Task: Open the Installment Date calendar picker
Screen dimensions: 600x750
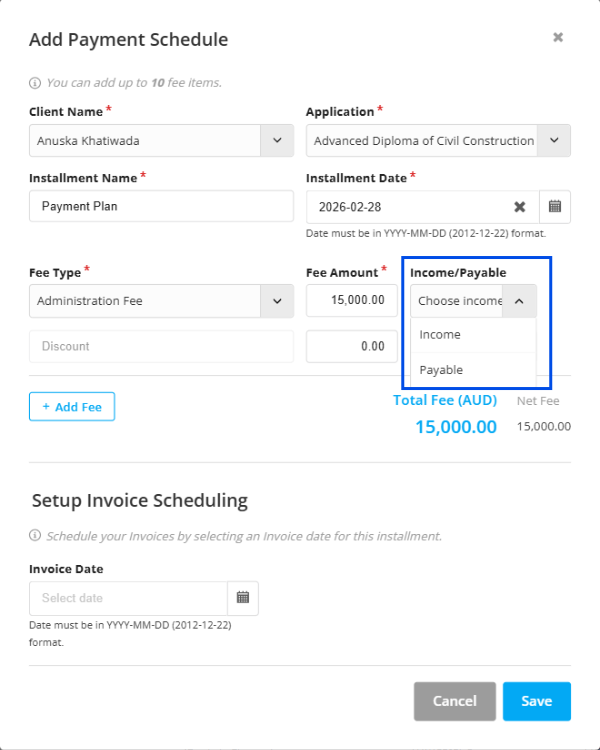Action: pos(555,207)
